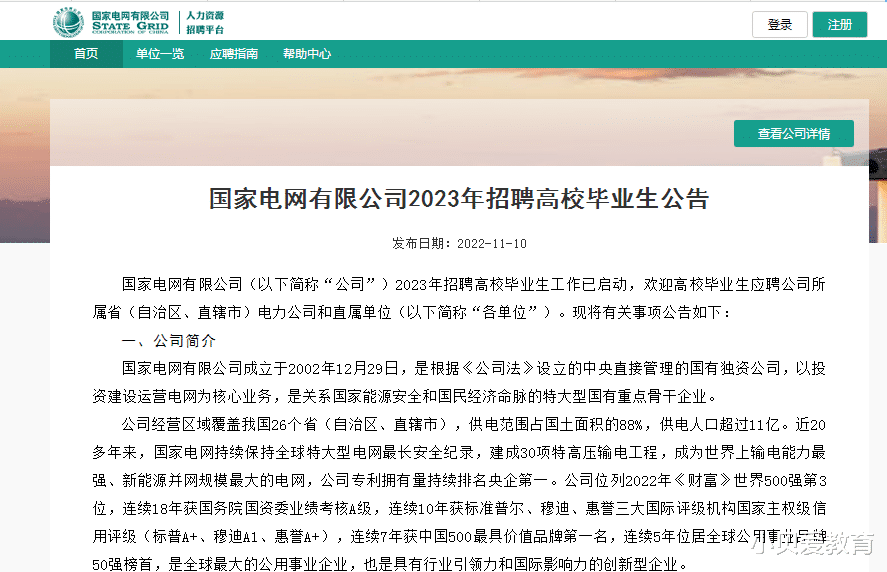Click the line starting 50强榜首
The height and width of the screenshot is (572, 887).
tap(391, 564)
